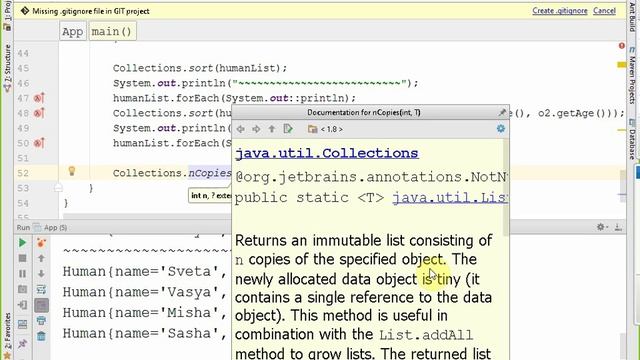Click the gutter marker on line 48
640x360 pixels.
(x=39, y=113)
